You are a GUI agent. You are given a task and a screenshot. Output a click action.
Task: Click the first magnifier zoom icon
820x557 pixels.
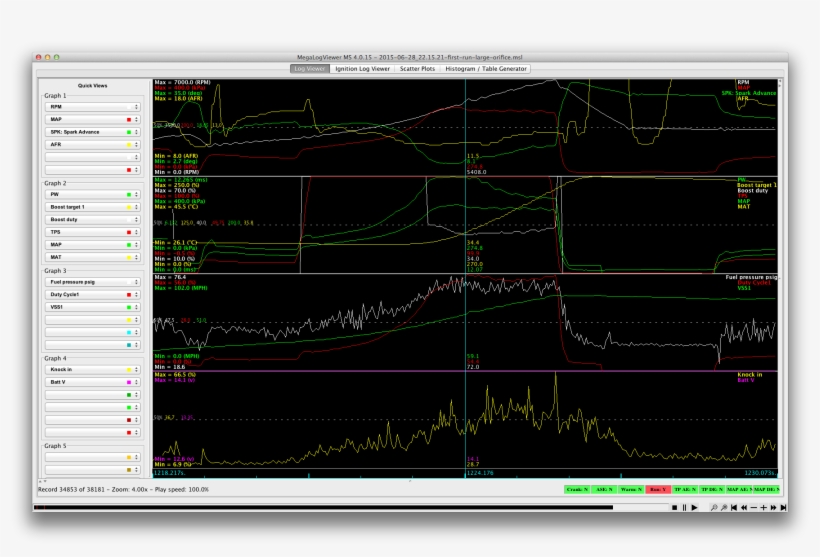[x=714, y=507]
